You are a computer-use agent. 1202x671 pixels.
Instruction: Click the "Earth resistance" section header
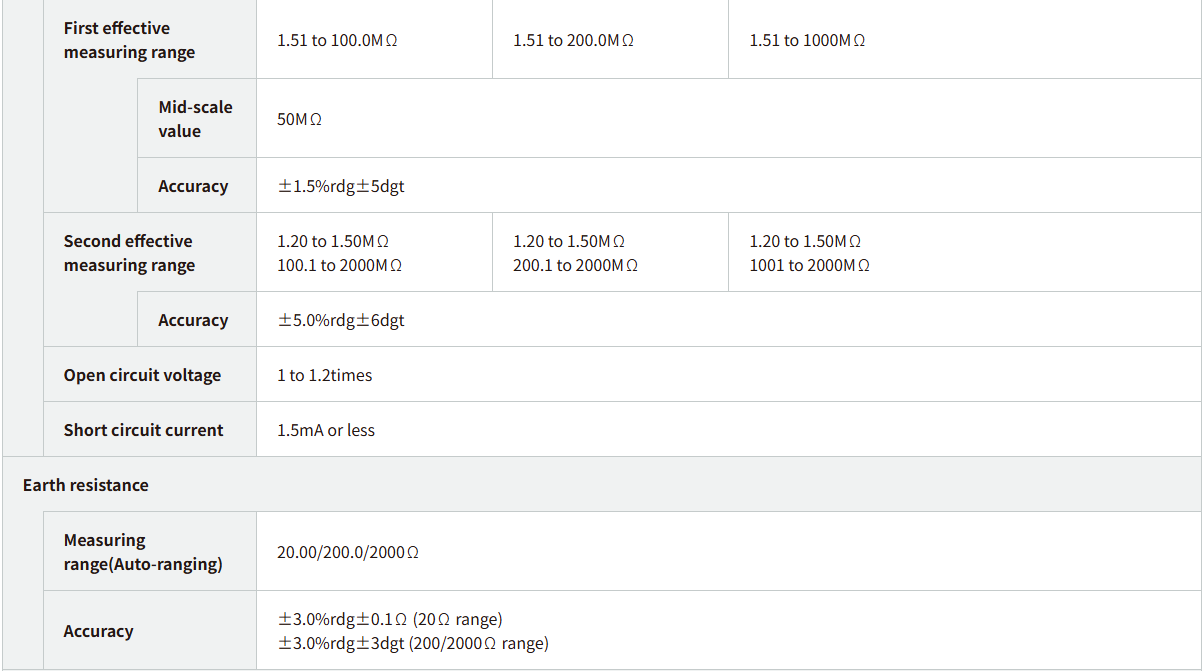coord(85,485)
